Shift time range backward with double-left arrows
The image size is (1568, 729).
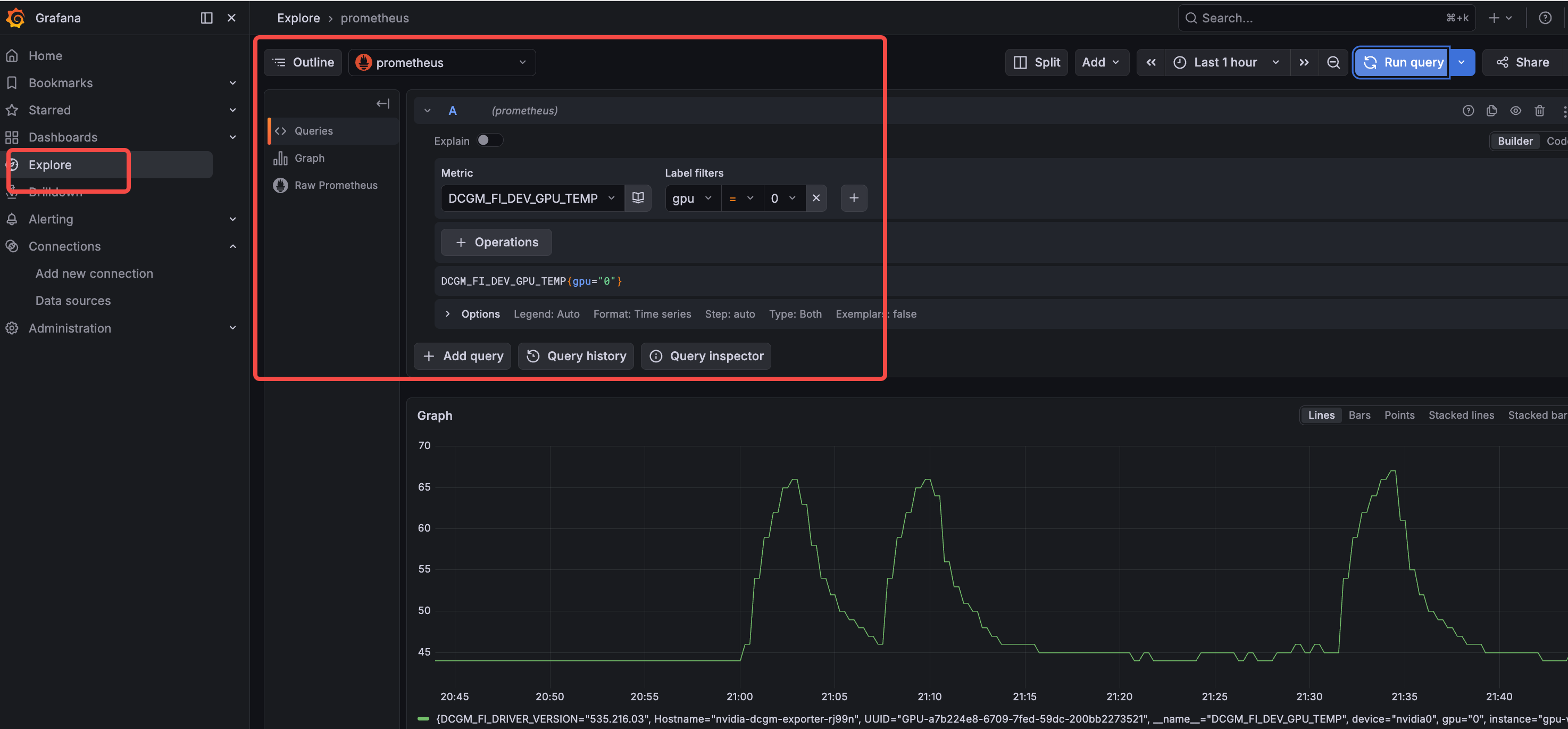(x=1150, y=63)
